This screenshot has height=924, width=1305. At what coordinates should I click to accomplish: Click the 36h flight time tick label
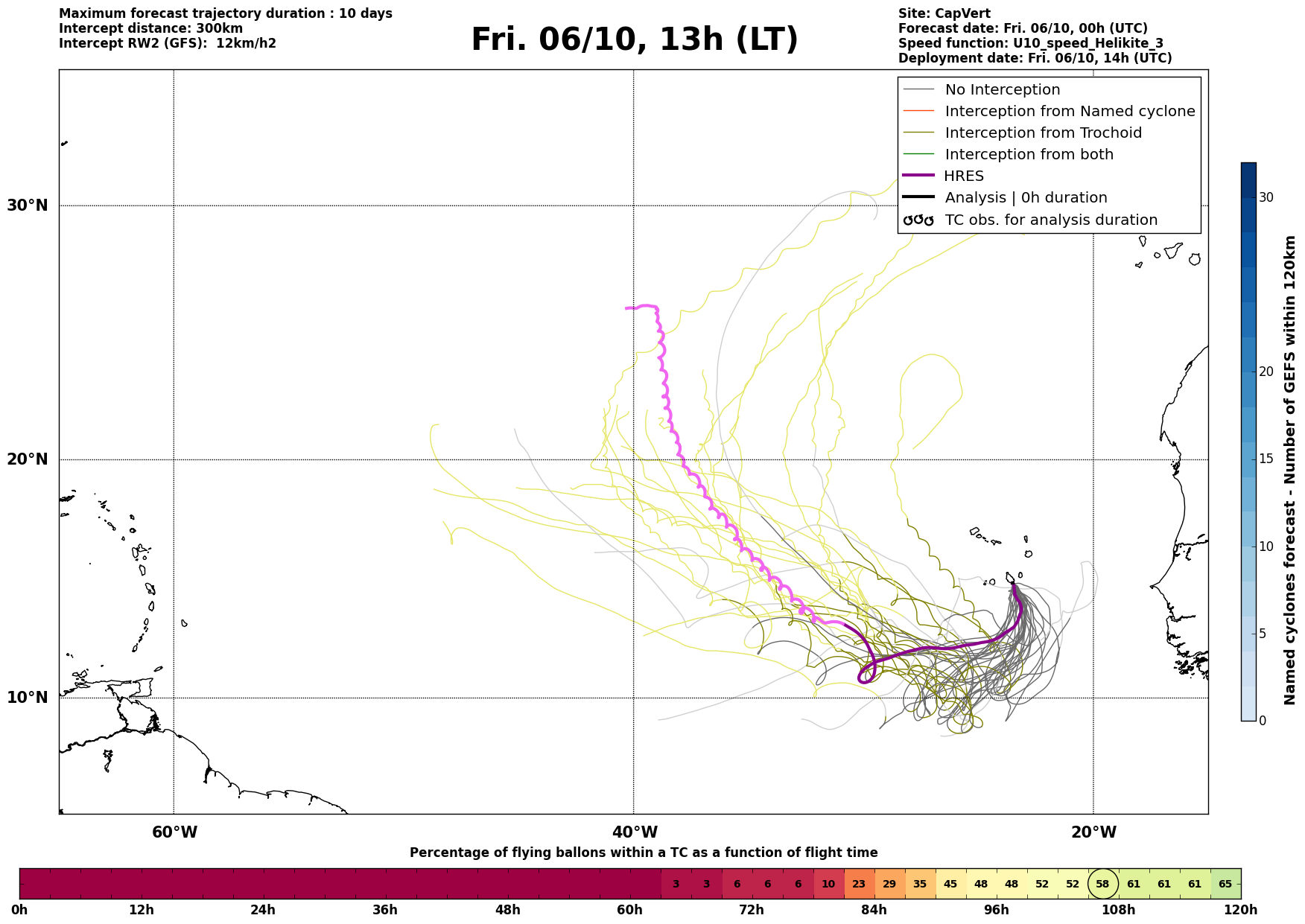click(386, 910)
